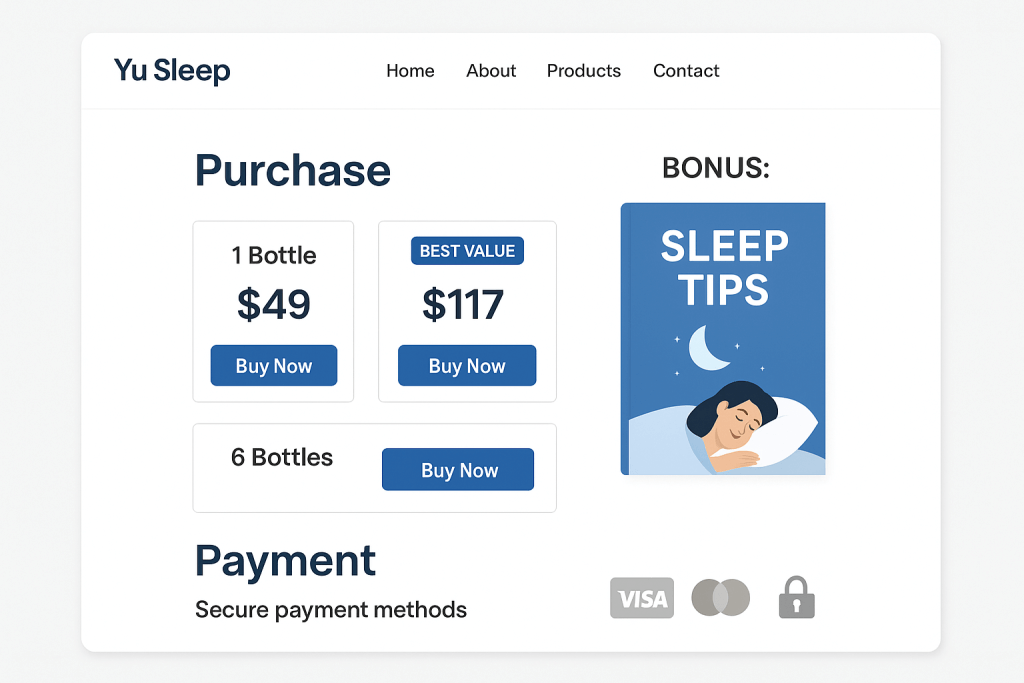Click the secure payment lock icon
Screen dimensions: 1024x683
point(796,597)
